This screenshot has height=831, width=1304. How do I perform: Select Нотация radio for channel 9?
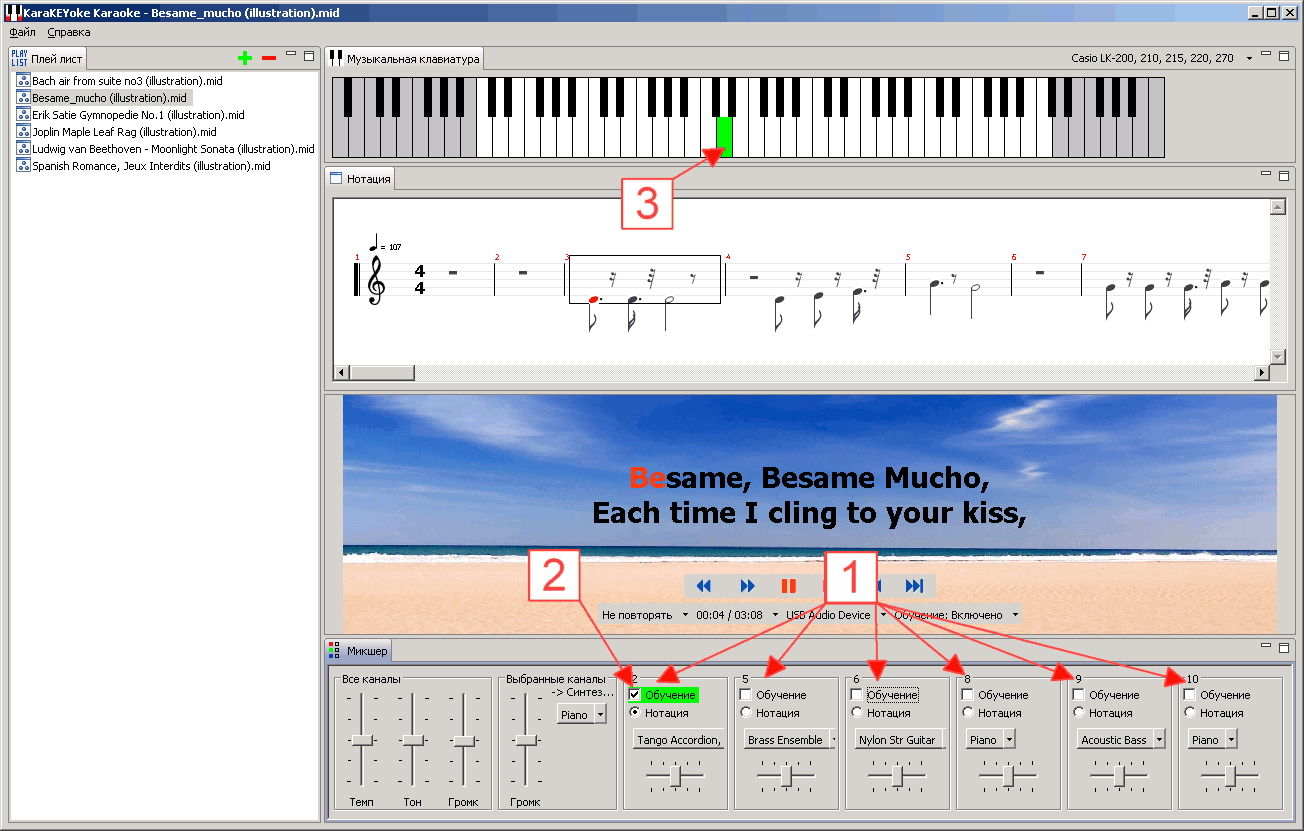click(x=1078, y=713)
